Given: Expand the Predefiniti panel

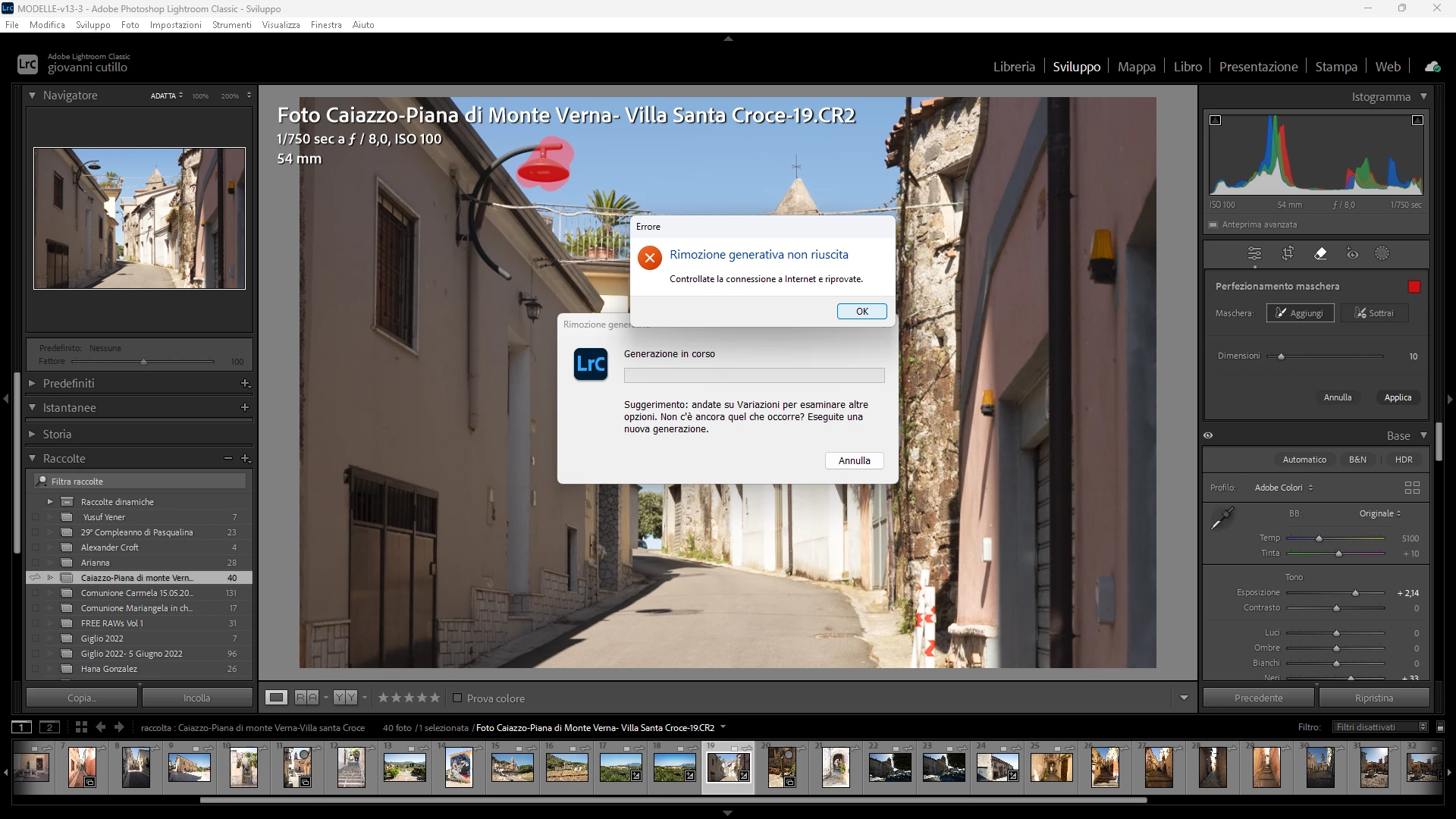Looking at the screenshot, I should [x=32, y=383].
